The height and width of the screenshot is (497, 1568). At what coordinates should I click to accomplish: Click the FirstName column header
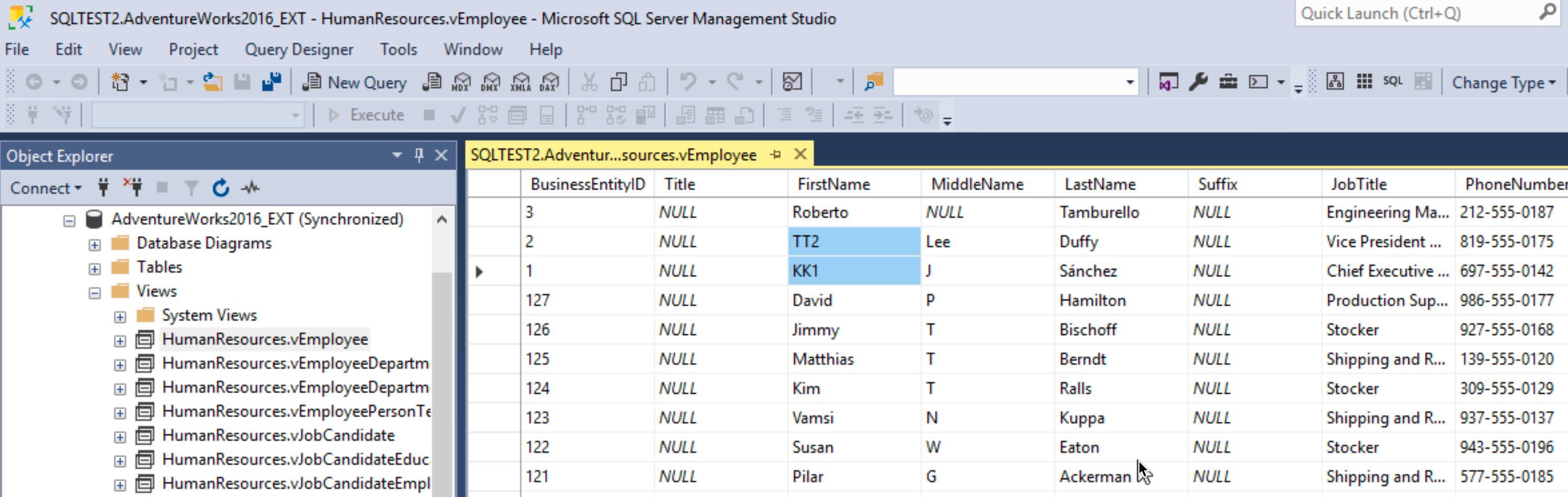click(x=854, y=184)
